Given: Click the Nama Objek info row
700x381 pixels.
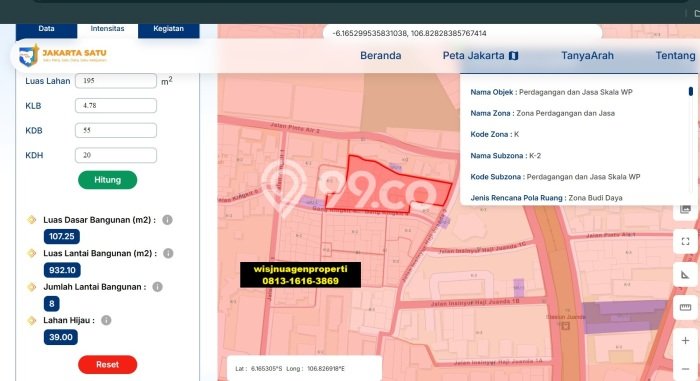Looking at the screenshot, I should (551, 92).
